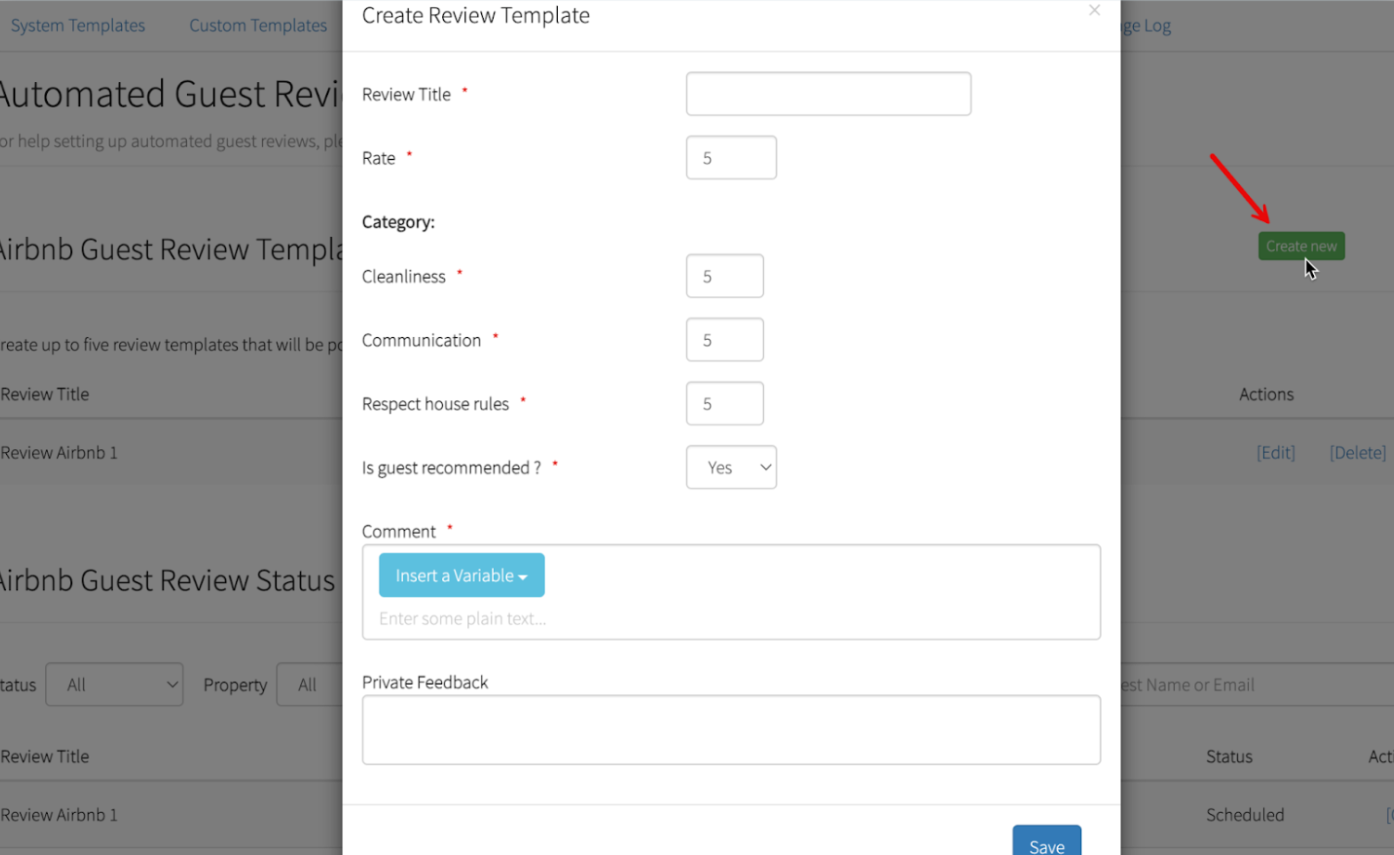Click the Cleanliness rating field
This screenshot has width=1394, height=855.
724,276
